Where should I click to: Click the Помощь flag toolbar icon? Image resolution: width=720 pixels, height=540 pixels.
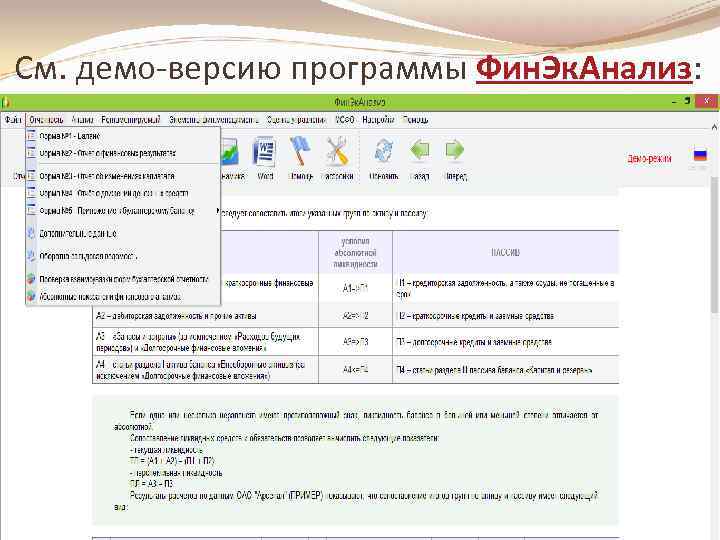point(300,151)
